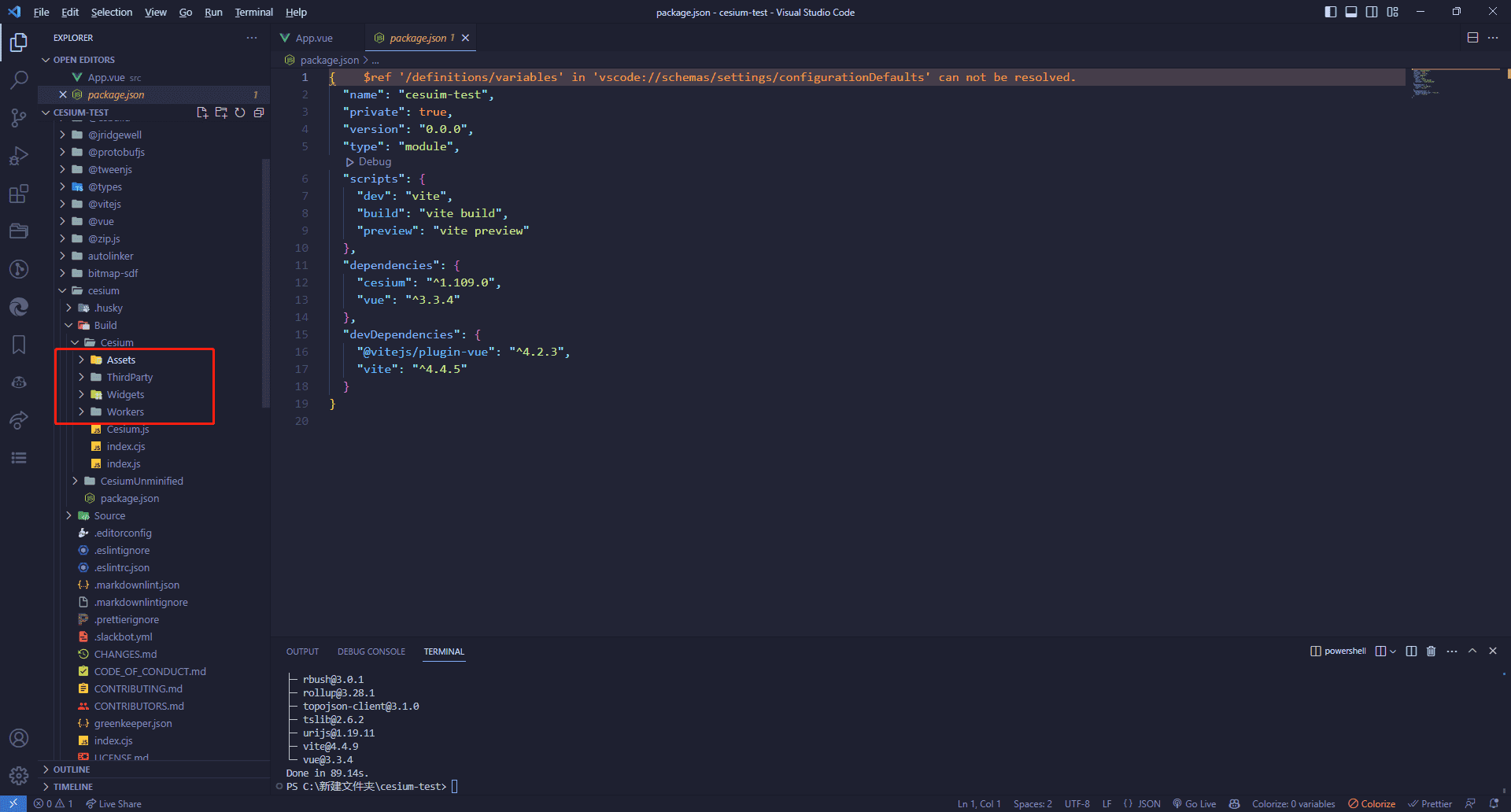Open the list view icon in activity bar
The height and width of the screenshot is (812, 1511).
[x=19, y=458]
